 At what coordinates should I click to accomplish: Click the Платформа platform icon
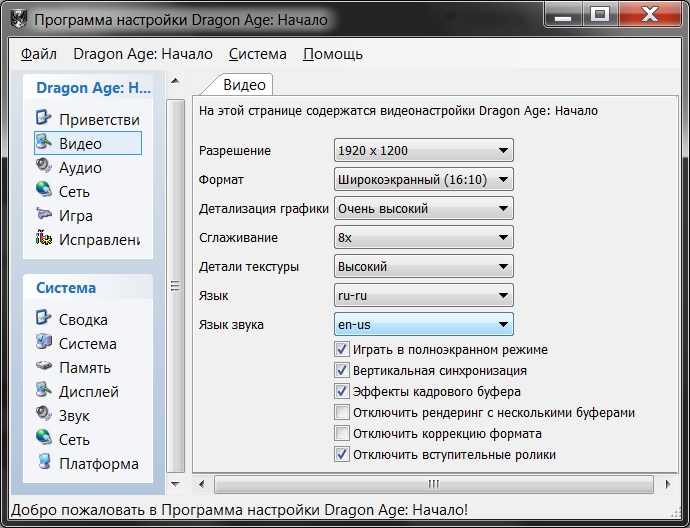[x=44, y=462]
